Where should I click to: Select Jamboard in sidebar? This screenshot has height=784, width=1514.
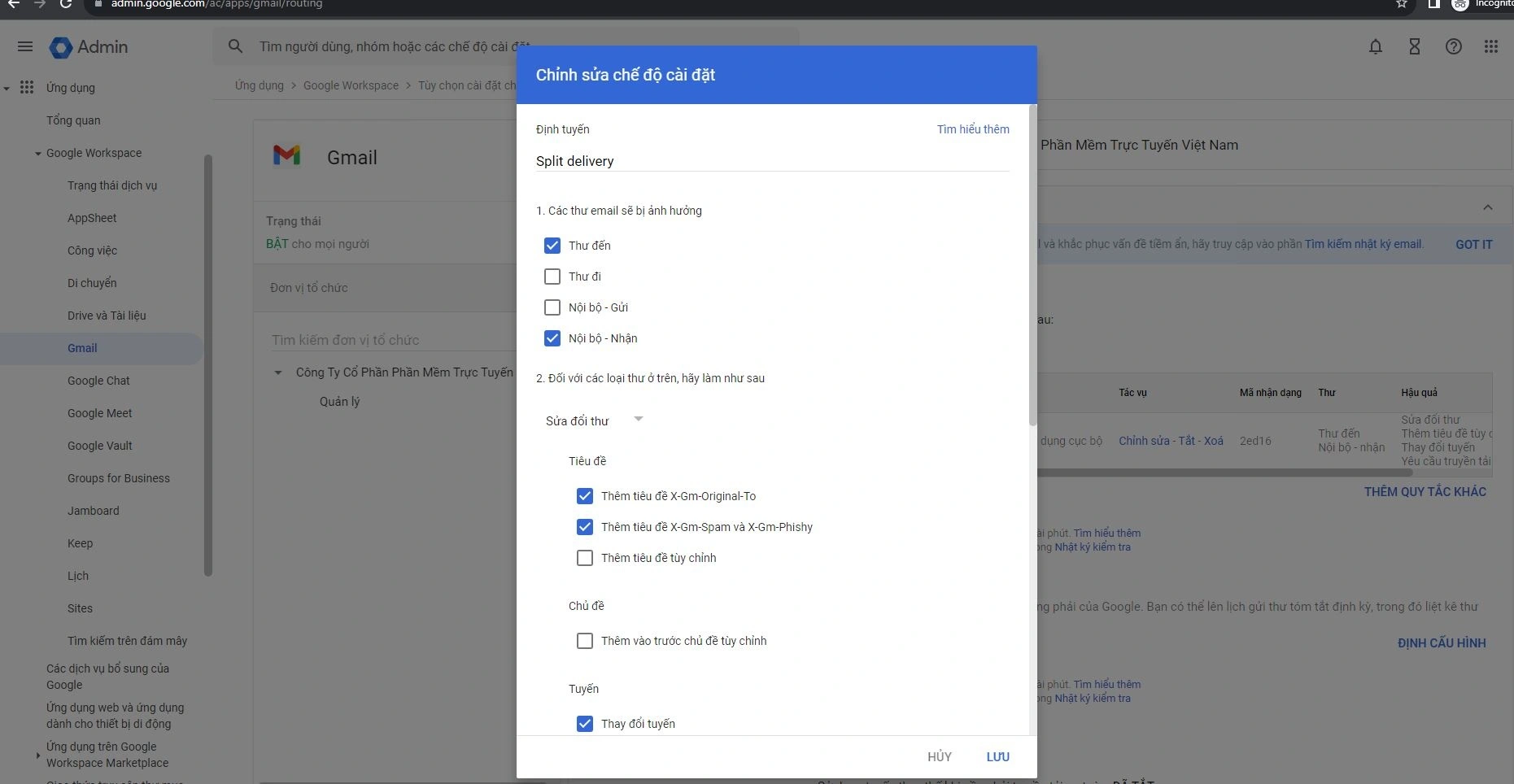click(93, 511)
